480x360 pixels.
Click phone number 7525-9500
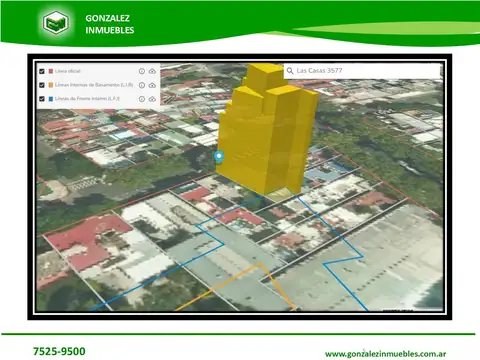[x=59, y=351]
